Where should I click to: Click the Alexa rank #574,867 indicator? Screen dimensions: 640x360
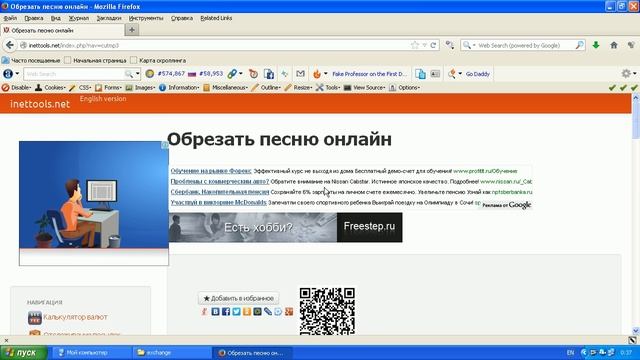tap(165, 74)
